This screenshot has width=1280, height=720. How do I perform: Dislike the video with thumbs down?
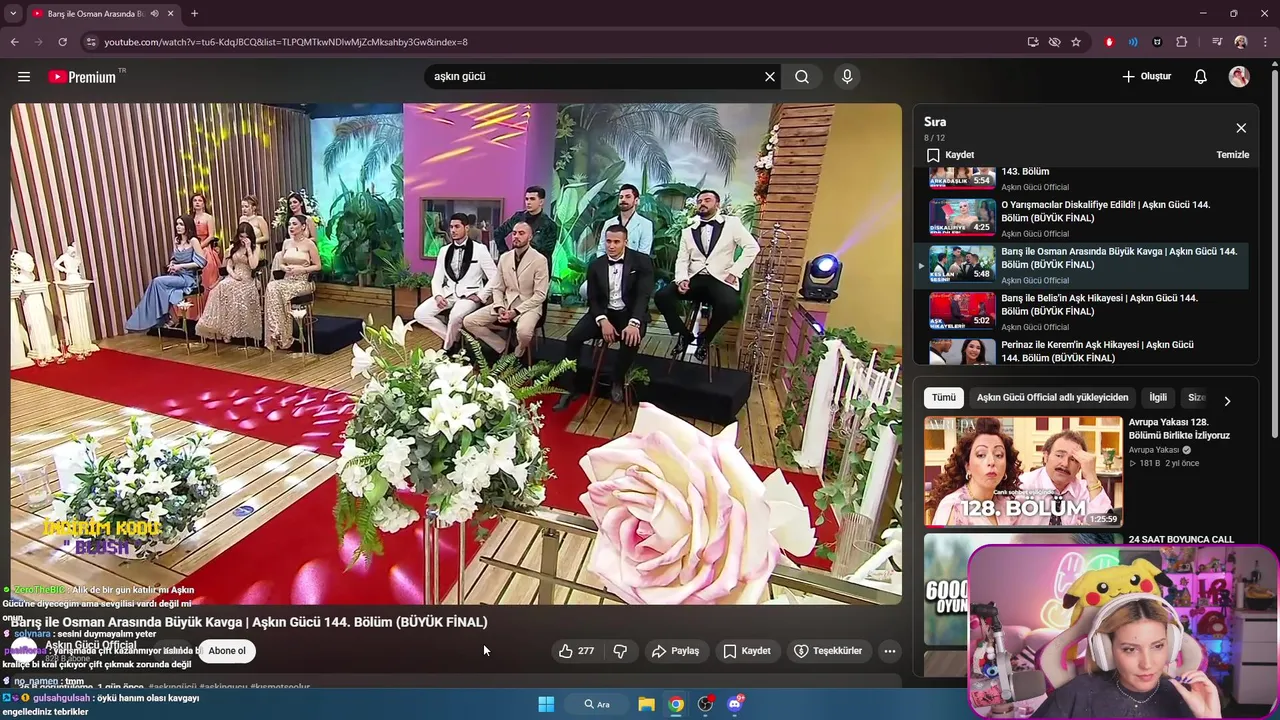click(620, 651)
